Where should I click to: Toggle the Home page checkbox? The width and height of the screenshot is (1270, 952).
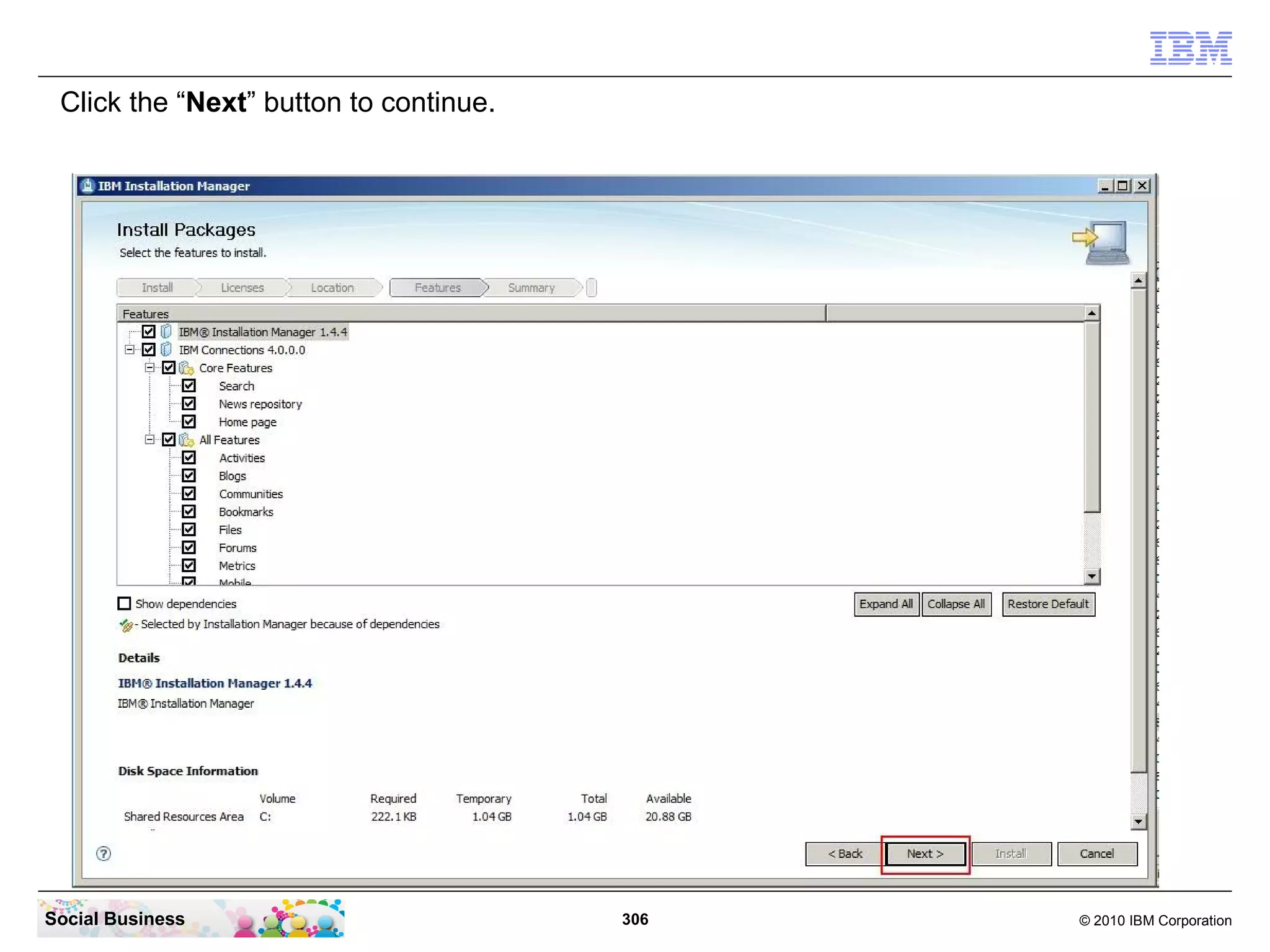[x=189, y=421]
